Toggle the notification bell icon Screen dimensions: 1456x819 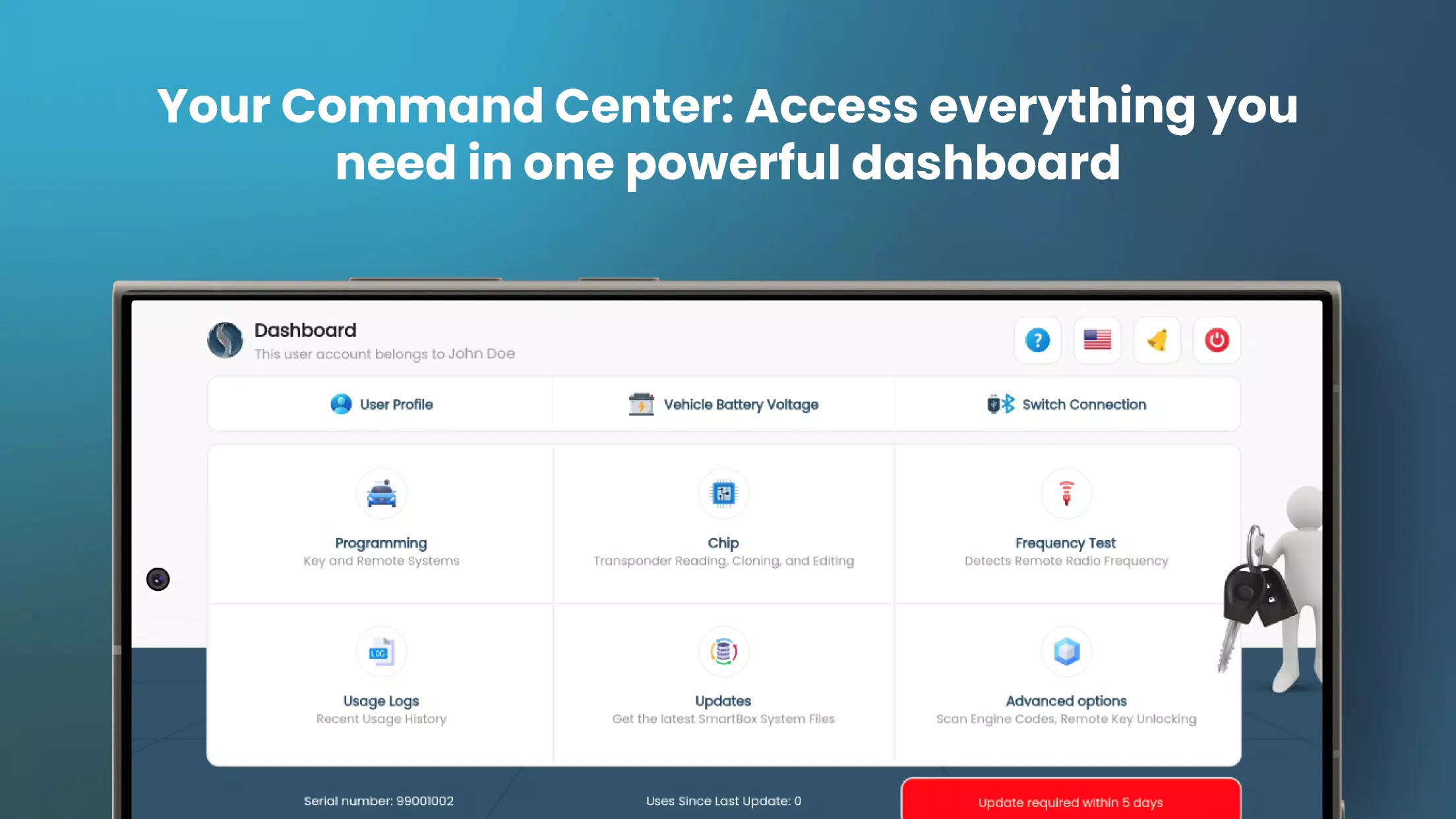[x=1157, y=340]
